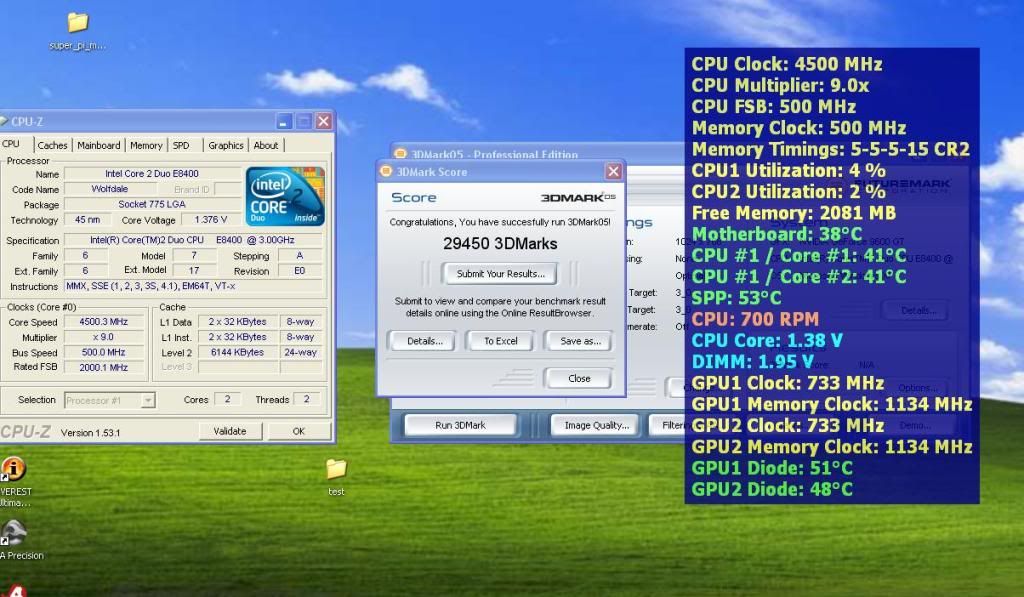Viewport: 1024px width, 597px height.
Task: Switch to the Graphics tab in CPU-Z
Action: 225,146
